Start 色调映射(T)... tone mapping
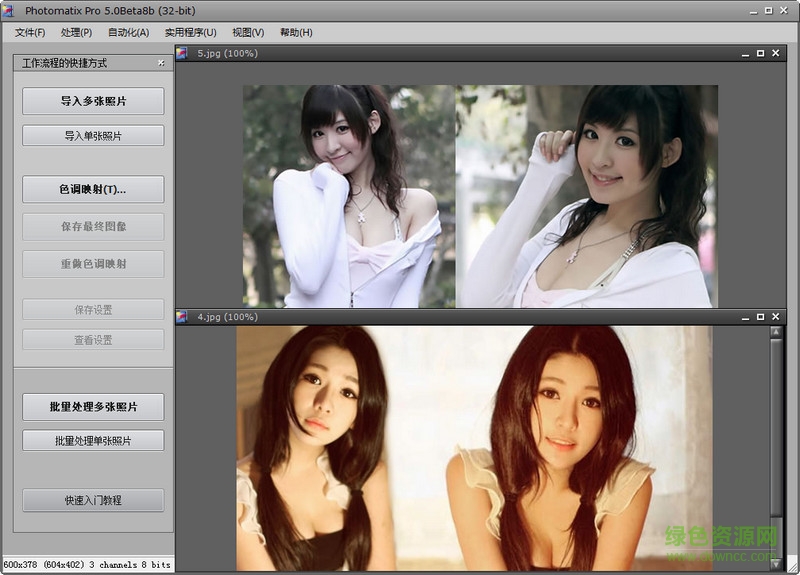 [93, 189]
